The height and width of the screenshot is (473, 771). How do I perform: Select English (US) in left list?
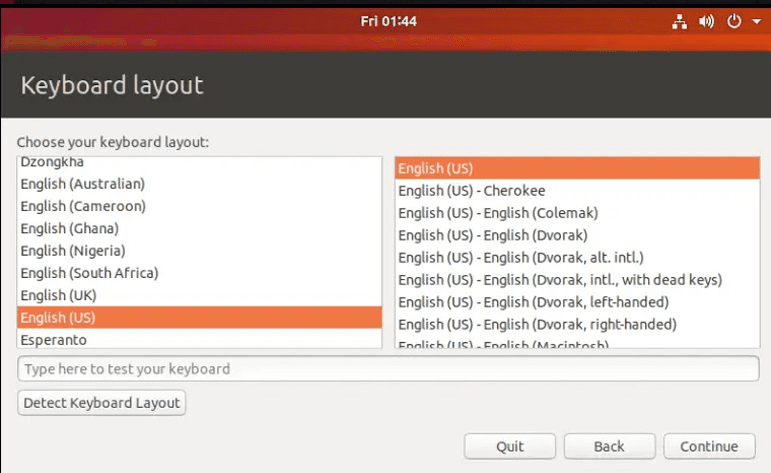click(200, 318)
